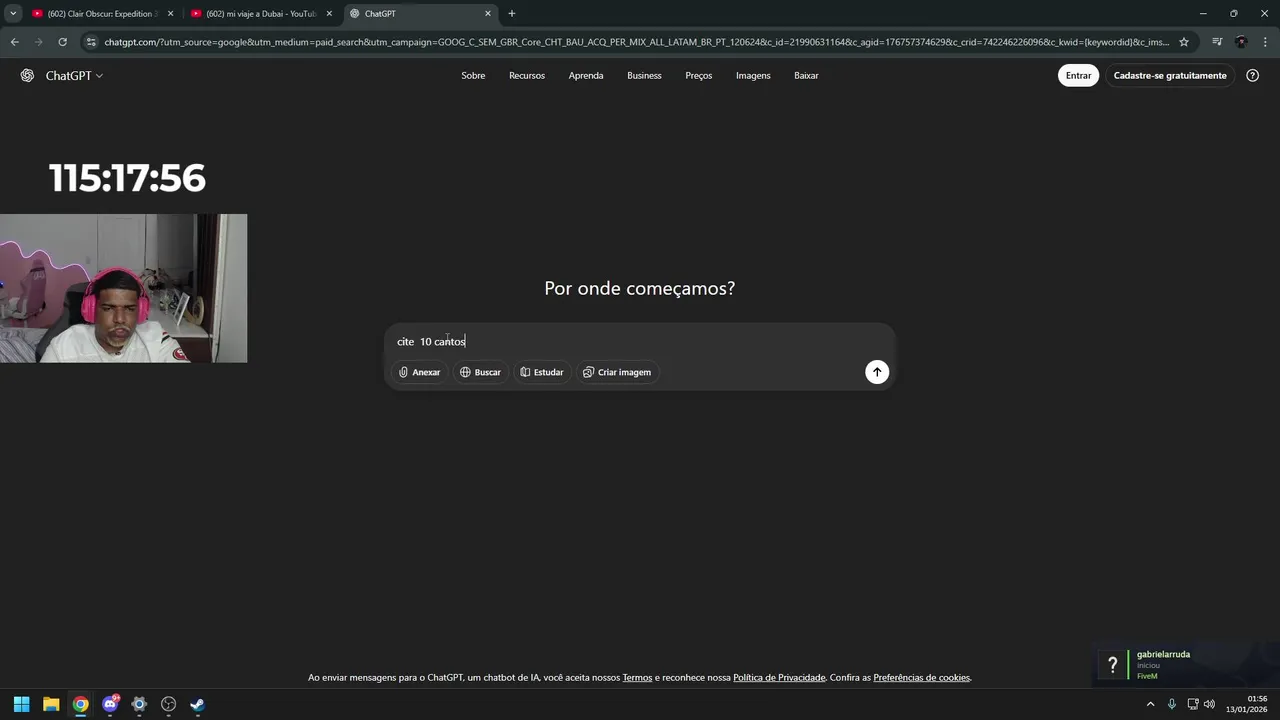
Task: Open the media control icon in Chrome toolbar
Action: coord(1217,42)
